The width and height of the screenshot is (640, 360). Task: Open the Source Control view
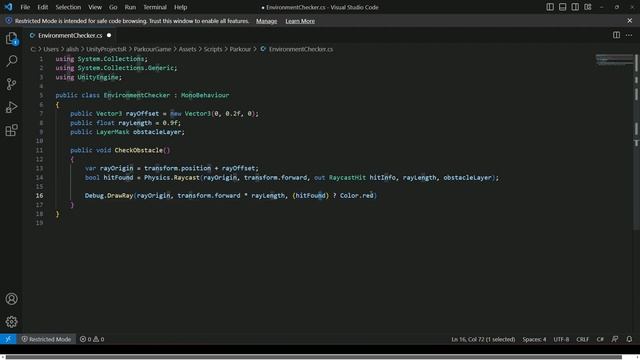[11, 84]
